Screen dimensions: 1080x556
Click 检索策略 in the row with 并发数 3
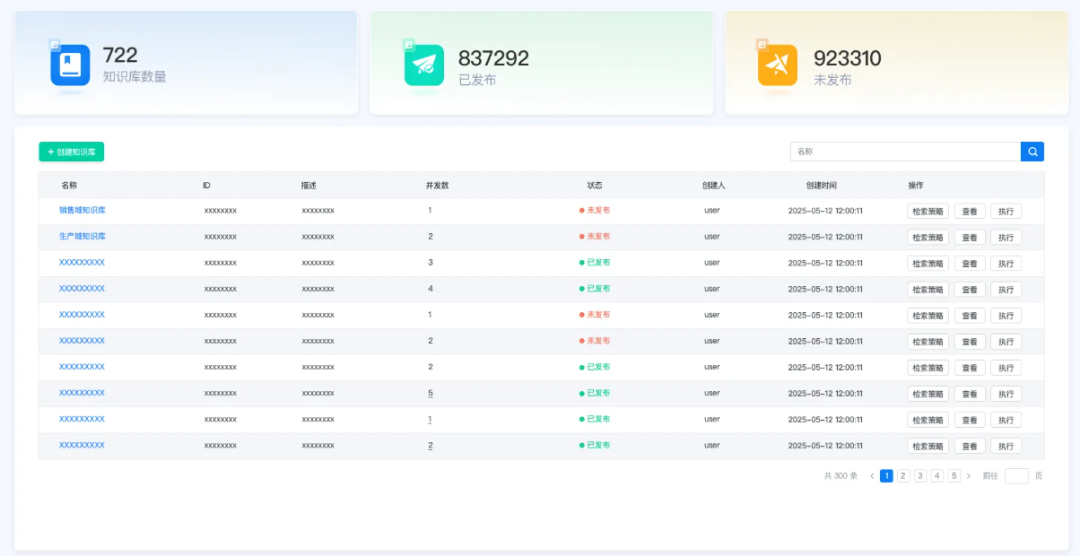coord(928,264)
